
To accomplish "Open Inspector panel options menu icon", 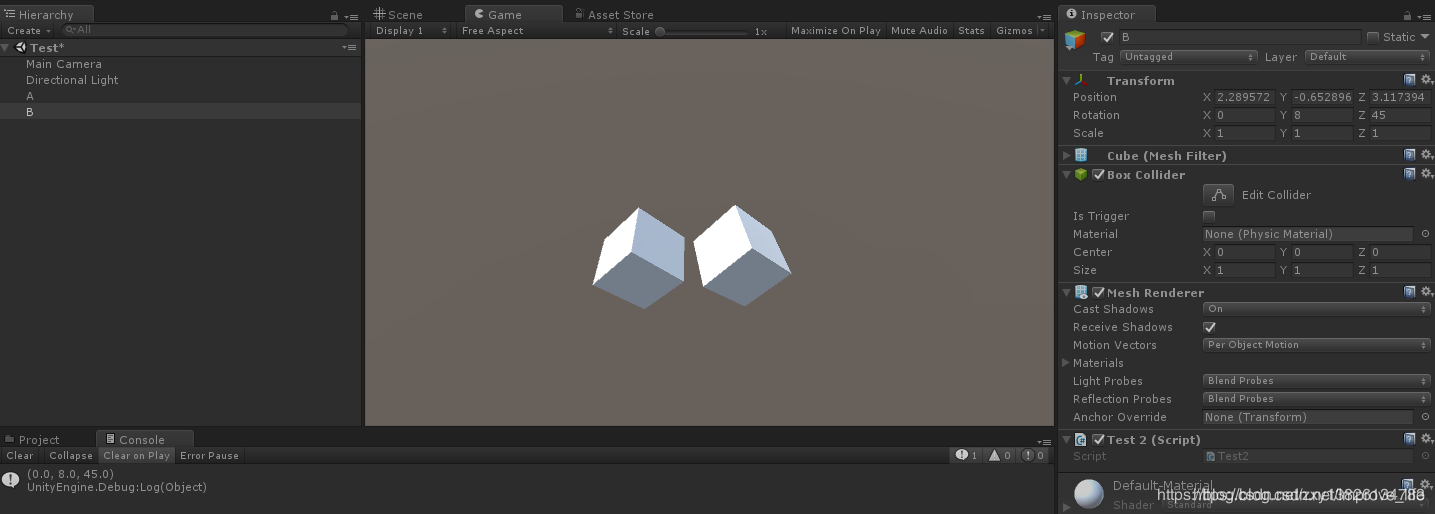I will (x=1424, y=17).
